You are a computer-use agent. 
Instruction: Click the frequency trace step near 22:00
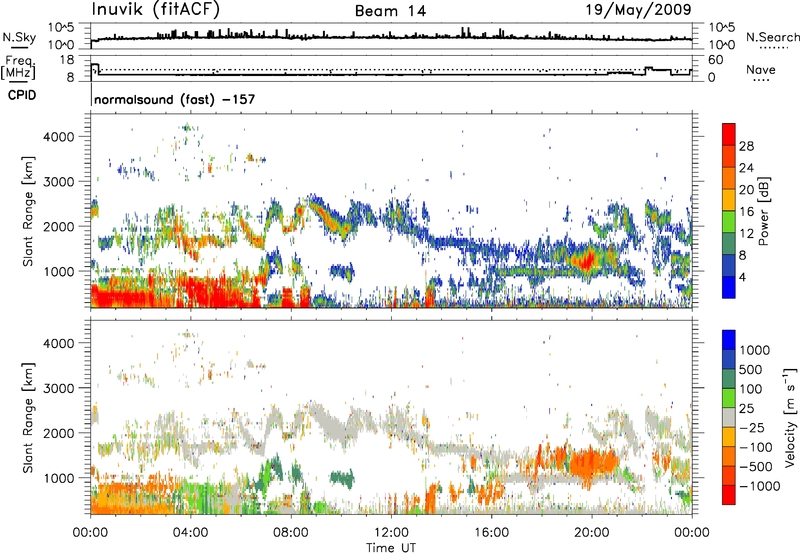[649, 69]
